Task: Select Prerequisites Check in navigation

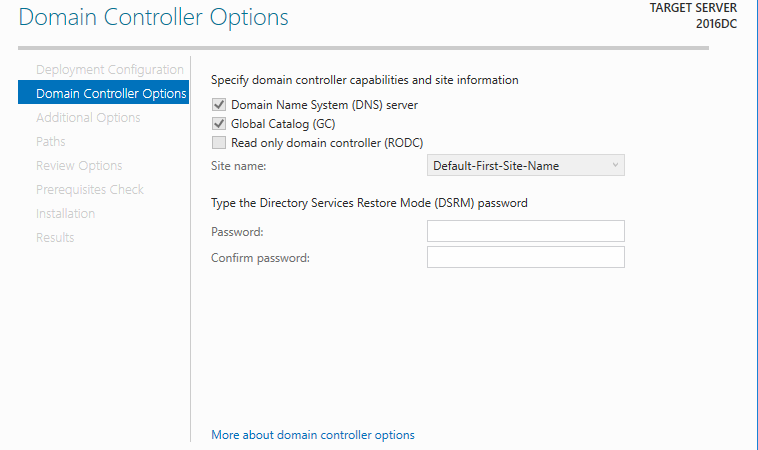Action: click(89, 189)
